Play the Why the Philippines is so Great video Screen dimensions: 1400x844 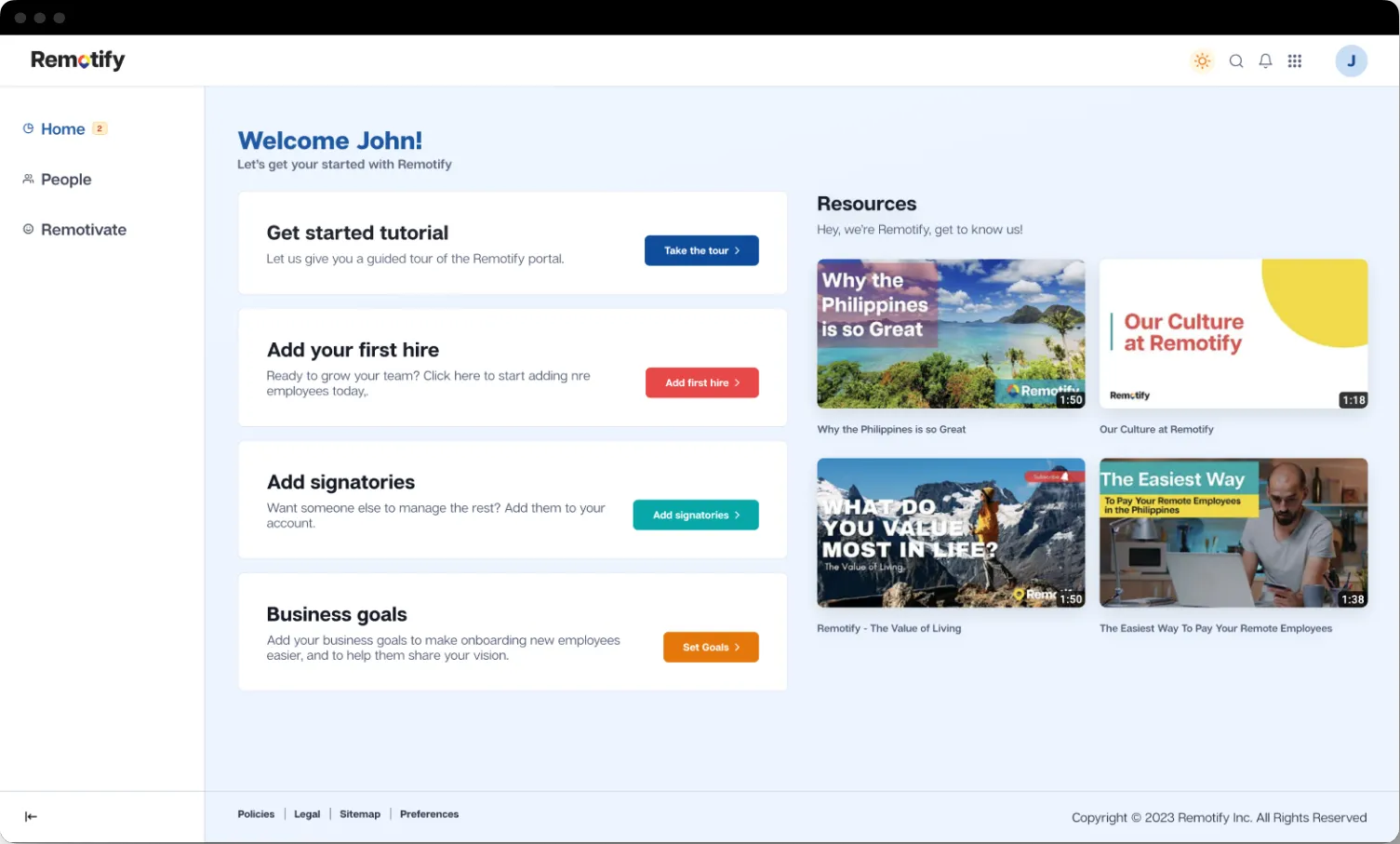[951, 333]
